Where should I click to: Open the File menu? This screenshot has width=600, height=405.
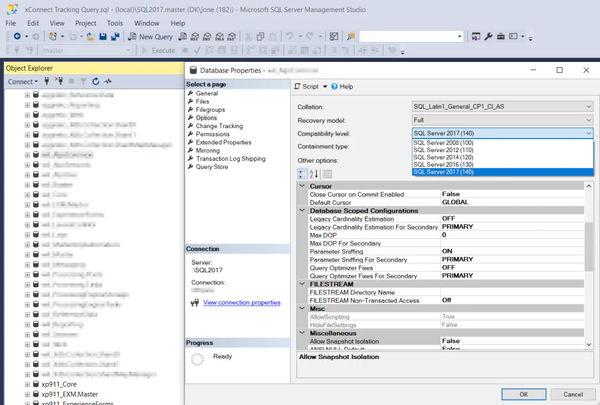[11, 23]
